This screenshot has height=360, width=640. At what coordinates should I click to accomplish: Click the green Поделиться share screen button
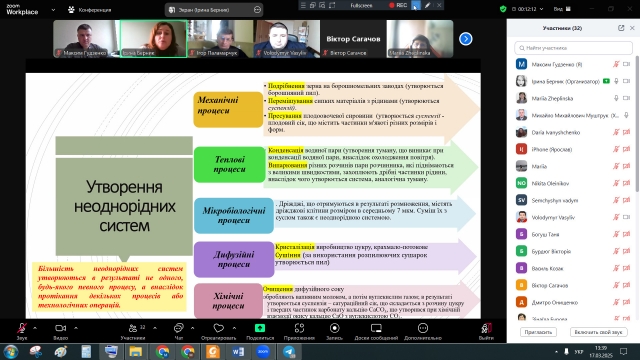(x=260, y=331)
